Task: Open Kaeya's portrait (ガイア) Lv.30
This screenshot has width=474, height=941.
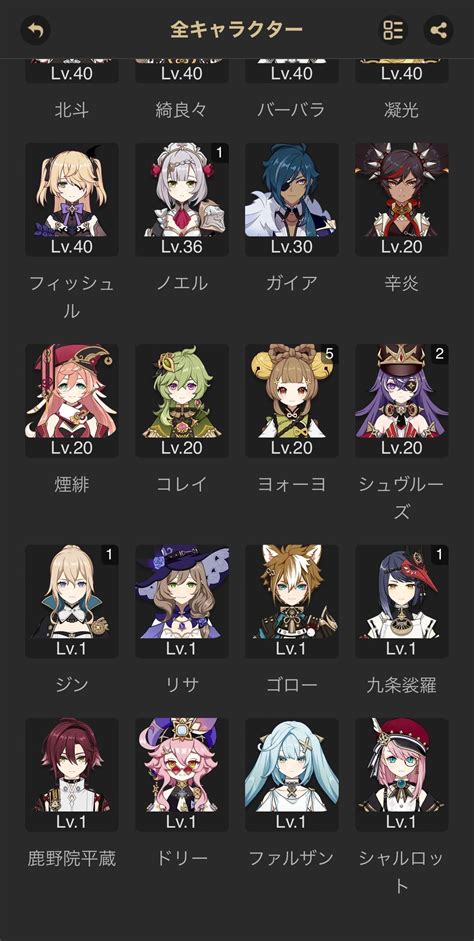Action: [x=292, y=199]
